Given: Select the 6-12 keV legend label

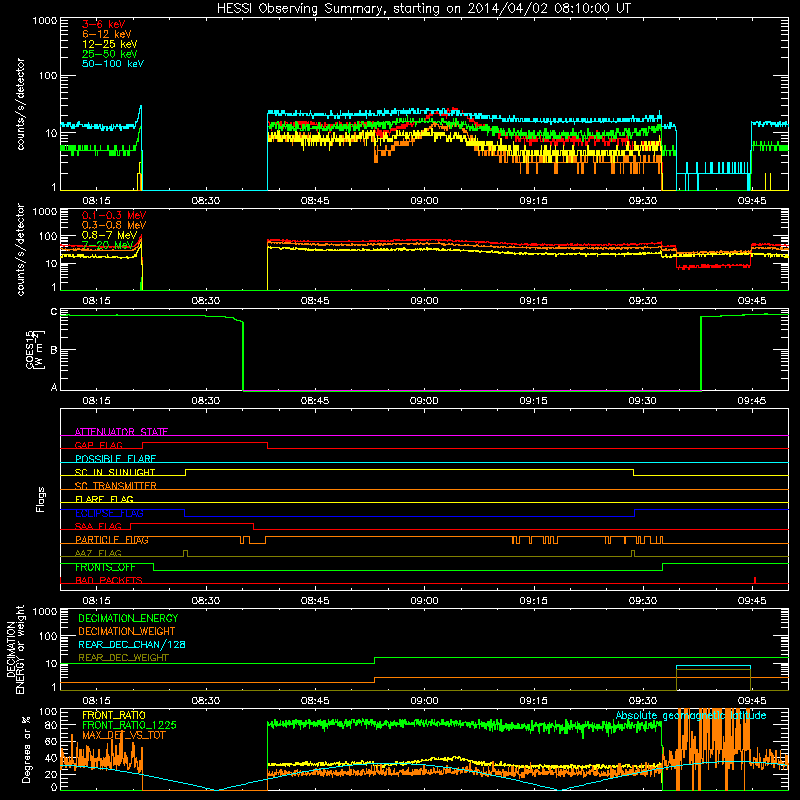Looking at the screenshot, I should point(107,34).
